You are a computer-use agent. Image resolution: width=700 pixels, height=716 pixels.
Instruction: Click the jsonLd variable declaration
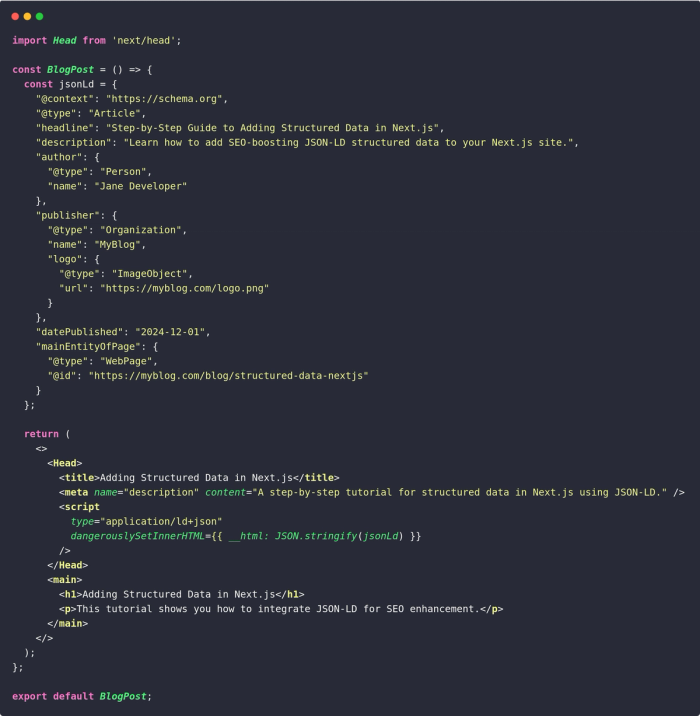(76, 84)
